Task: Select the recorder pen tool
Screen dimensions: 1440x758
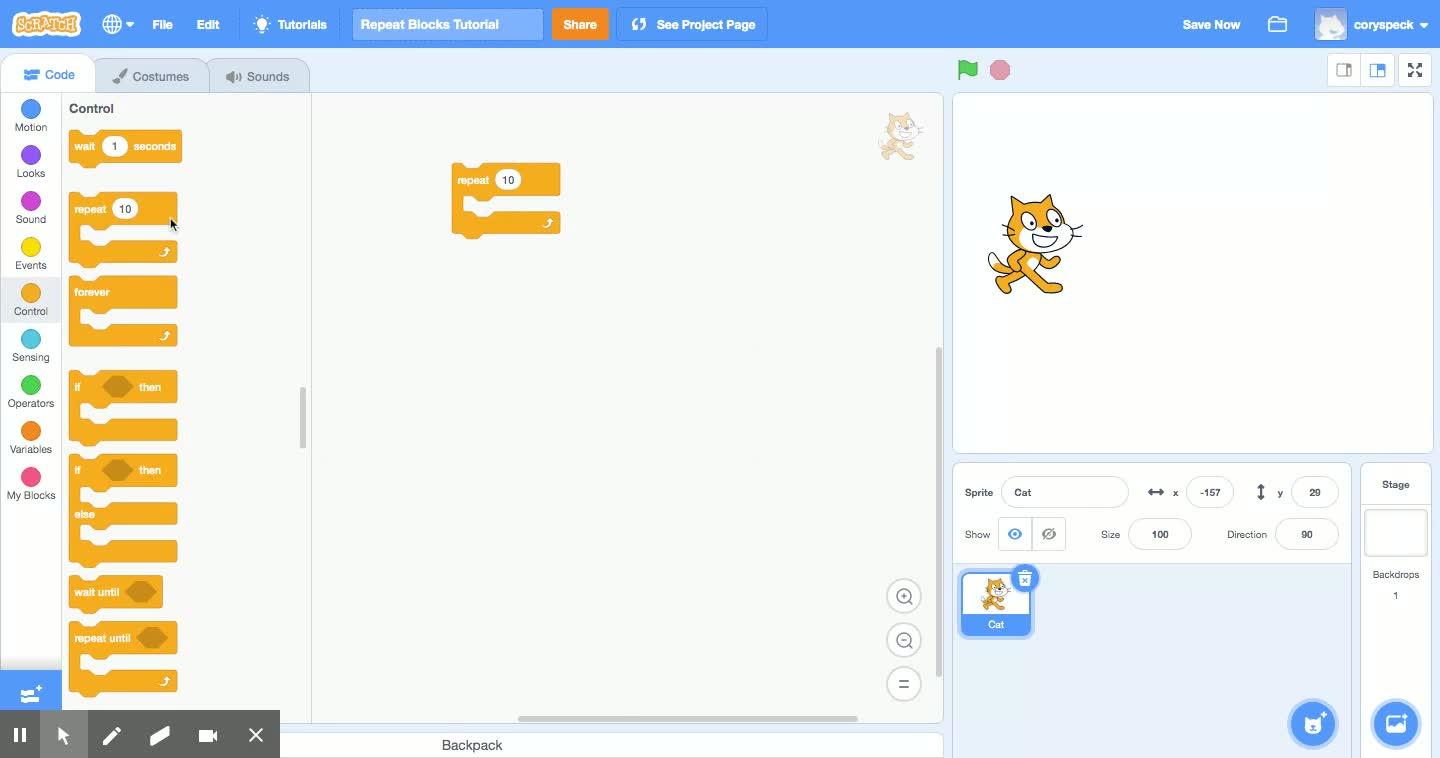Action: [112, 736]
